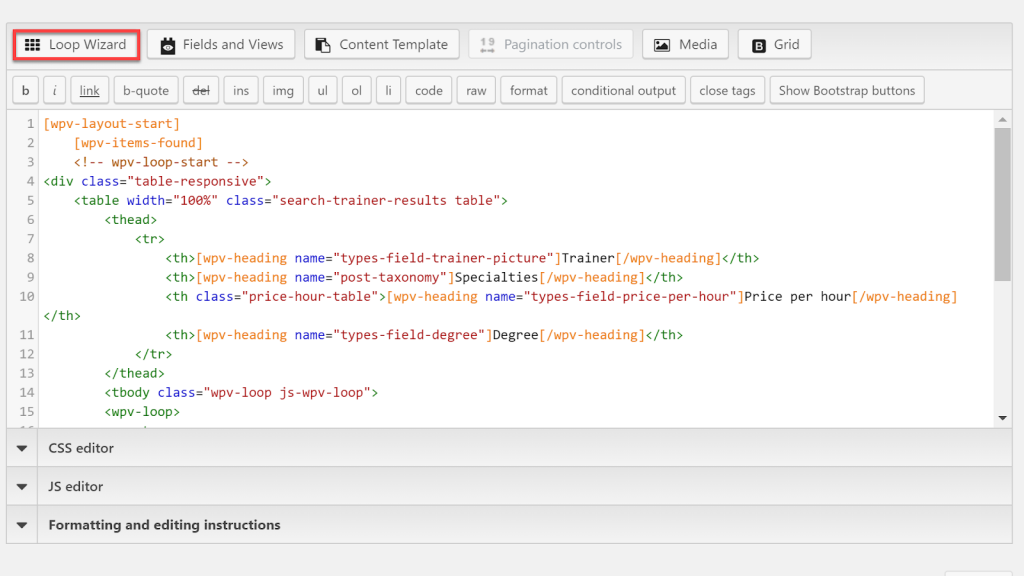Open Fields and Views dialog

tap(221, 45)
